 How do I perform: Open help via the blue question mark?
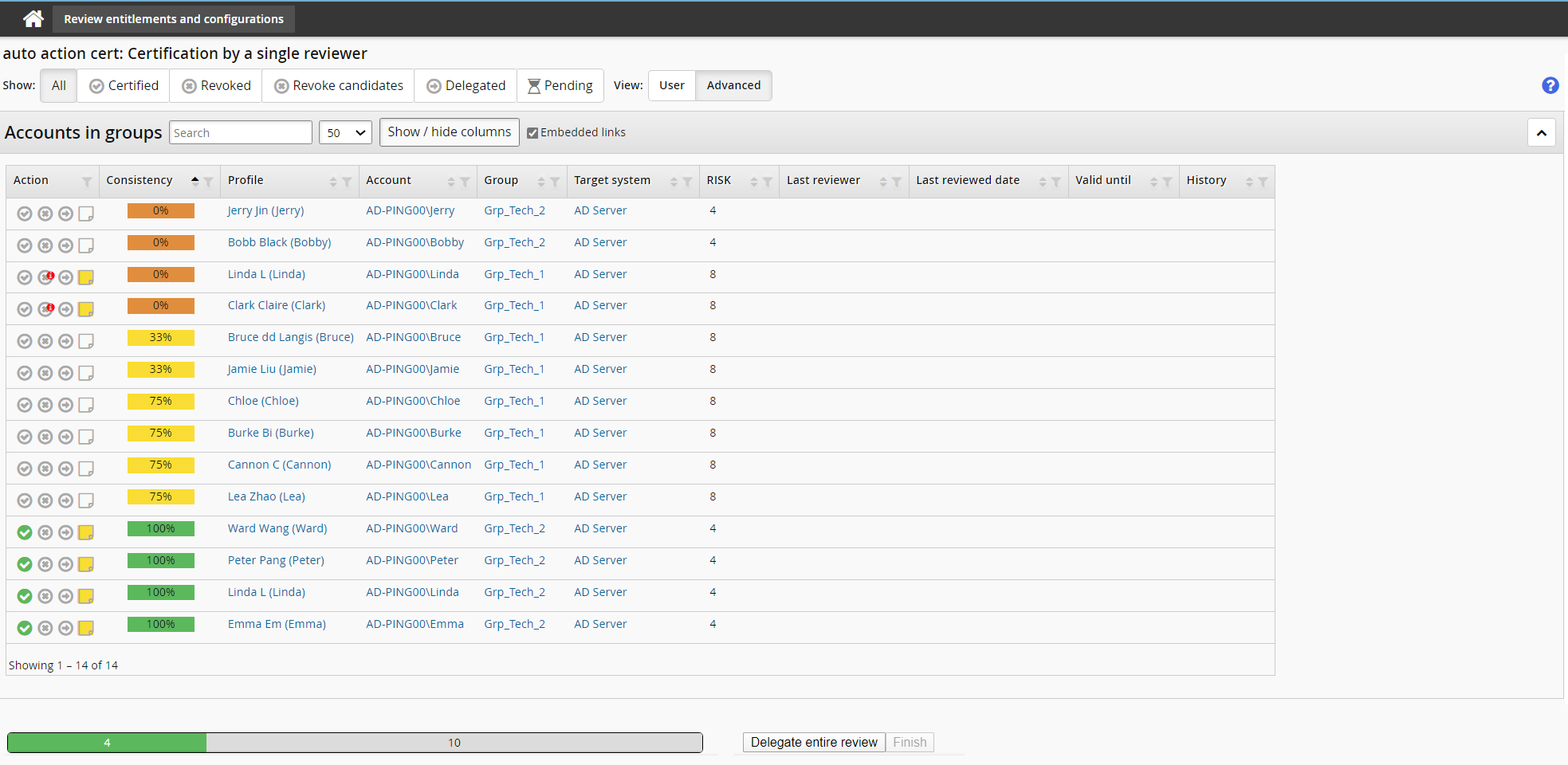click(x=1550, y=85)
